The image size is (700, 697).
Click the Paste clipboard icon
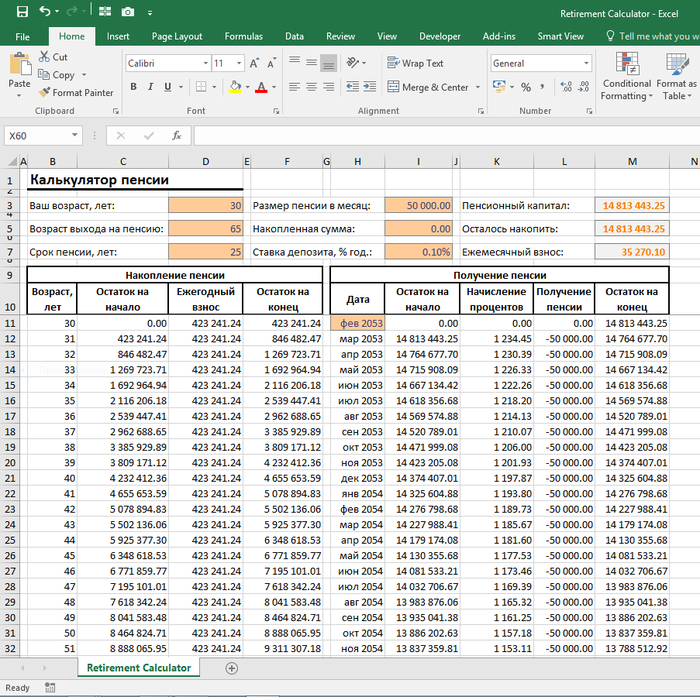(x=20, y=64)
